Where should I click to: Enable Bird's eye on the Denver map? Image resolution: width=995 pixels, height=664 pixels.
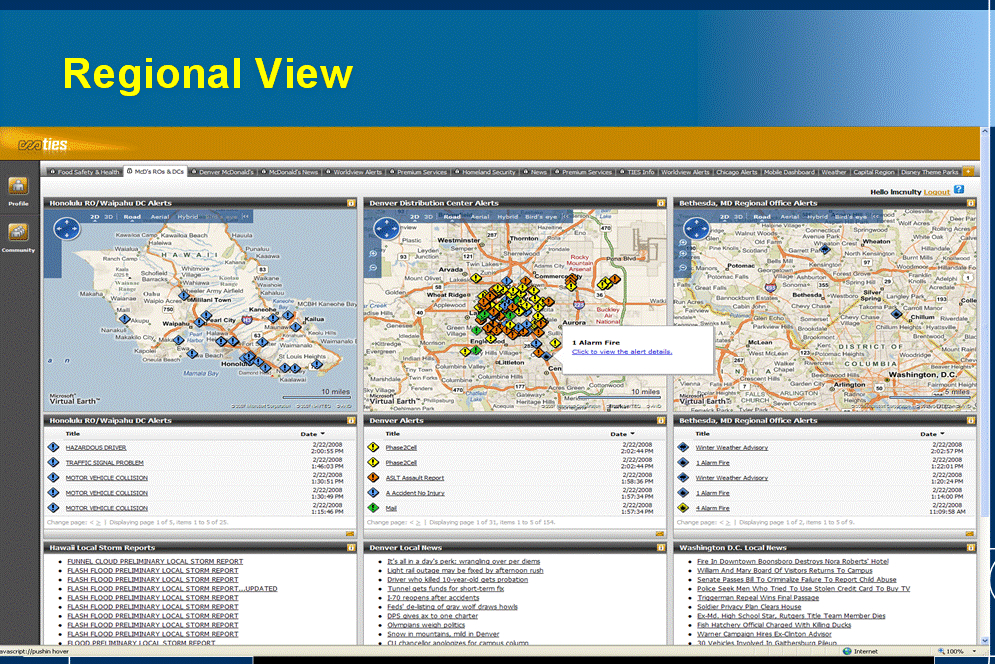(541, 217)
